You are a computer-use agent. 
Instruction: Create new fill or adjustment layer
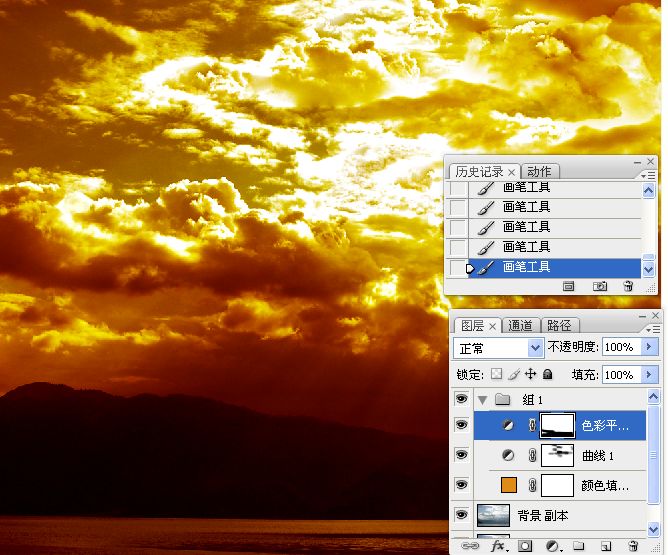click(553, 546)
